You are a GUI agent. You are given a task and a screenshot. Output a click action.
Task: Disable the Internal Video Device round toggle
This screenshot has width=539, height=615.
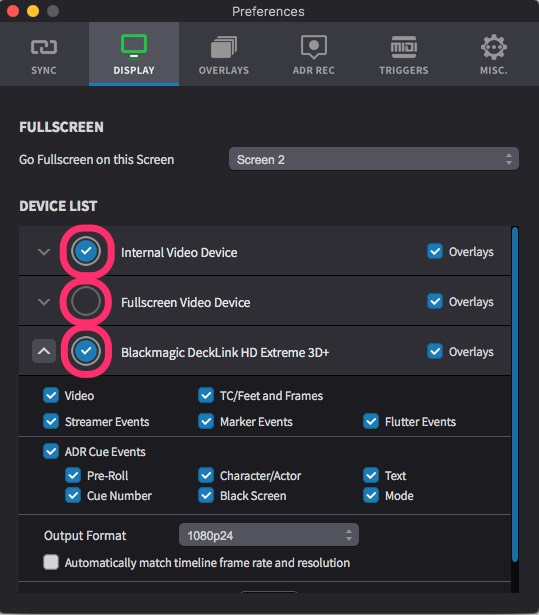click(86, 251)
